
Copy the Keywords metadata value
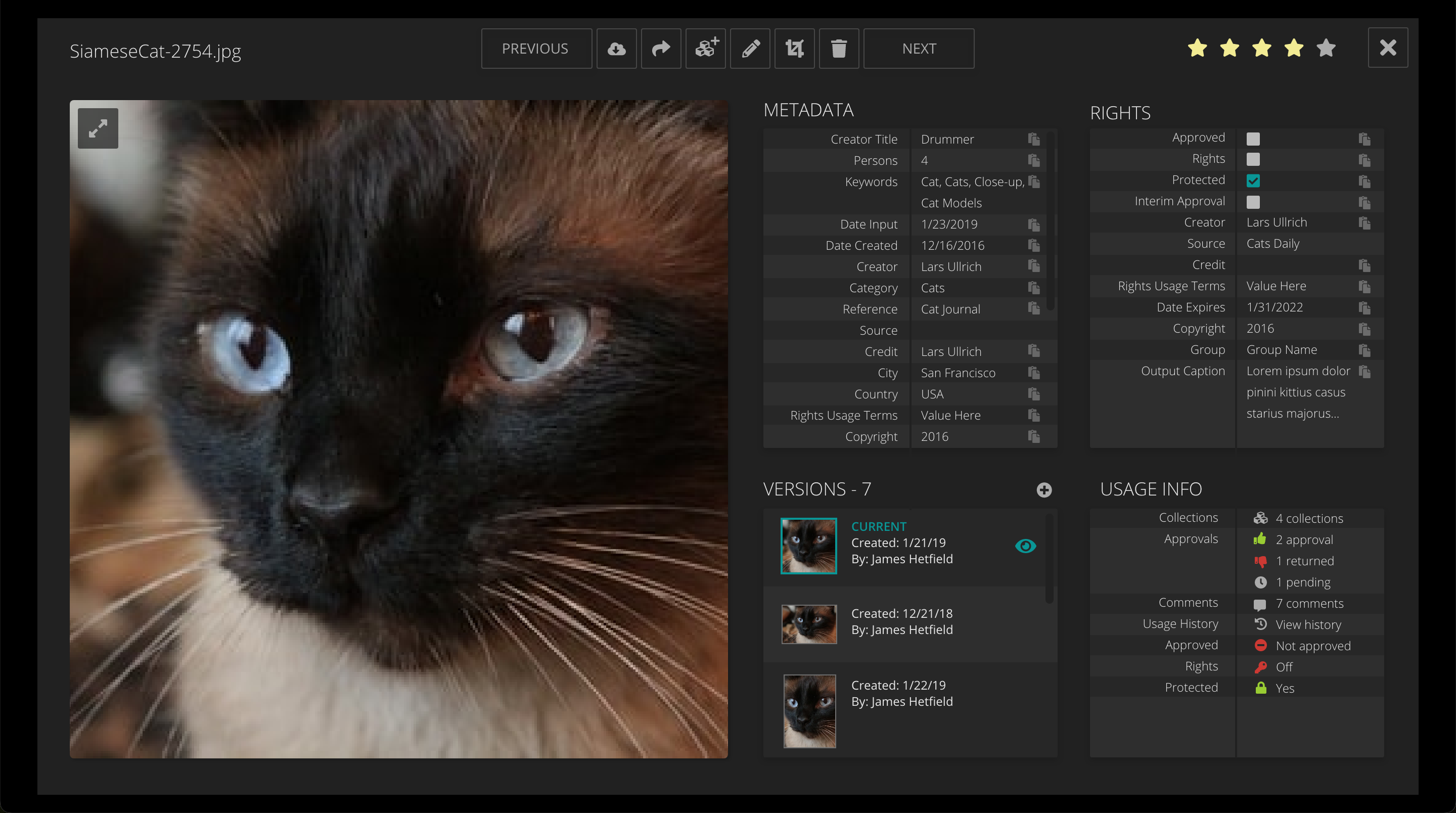click(1034, 182)
